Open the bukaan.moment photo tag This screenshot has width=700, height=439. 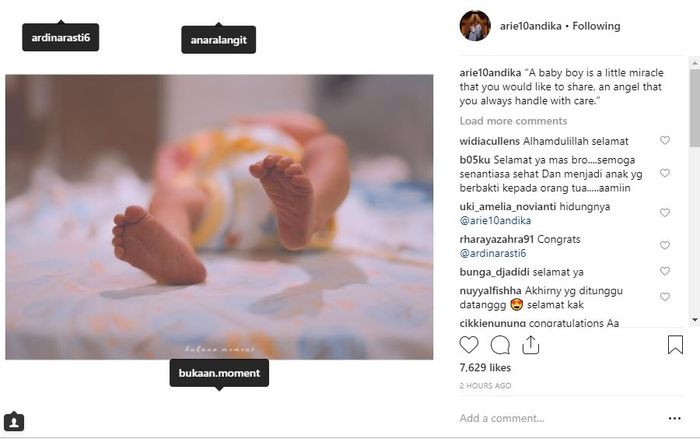(x=218, y=373)
